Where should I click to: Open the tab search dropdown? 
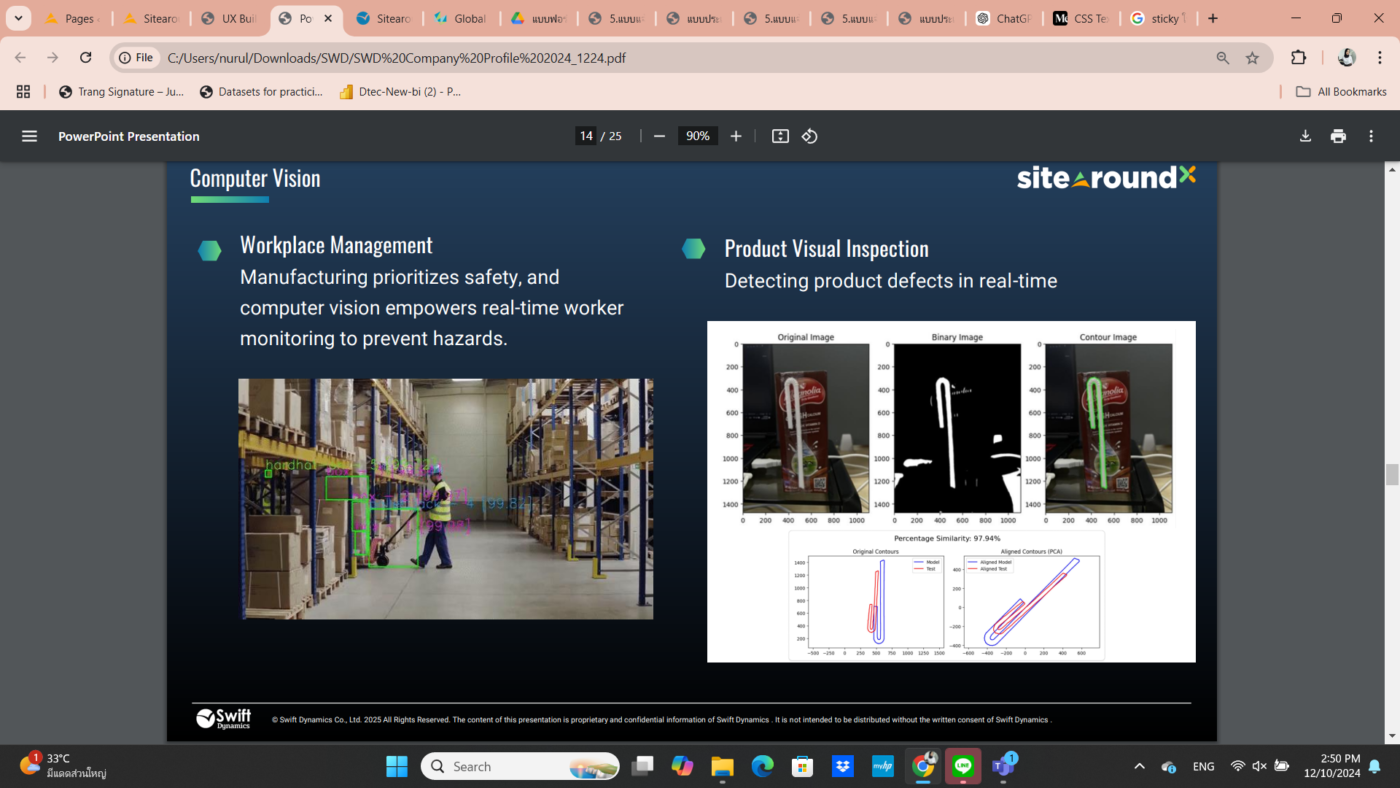17,17
